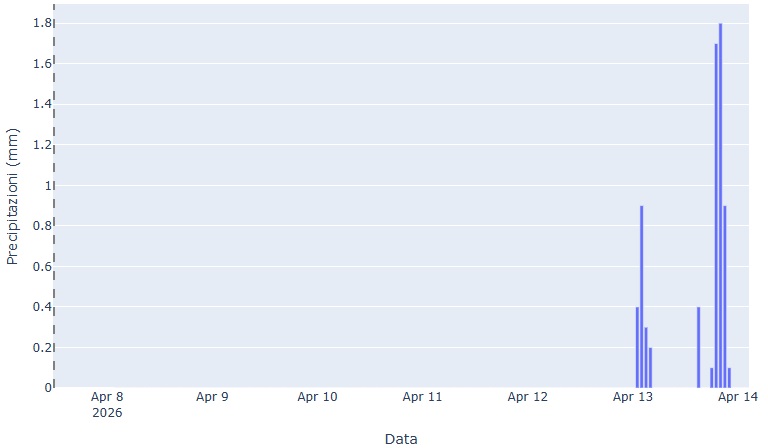The width and height of the screenshot is (768, 448).
Task: Select the isolated 0.4 mm bar between clusters
Action: 698,347
